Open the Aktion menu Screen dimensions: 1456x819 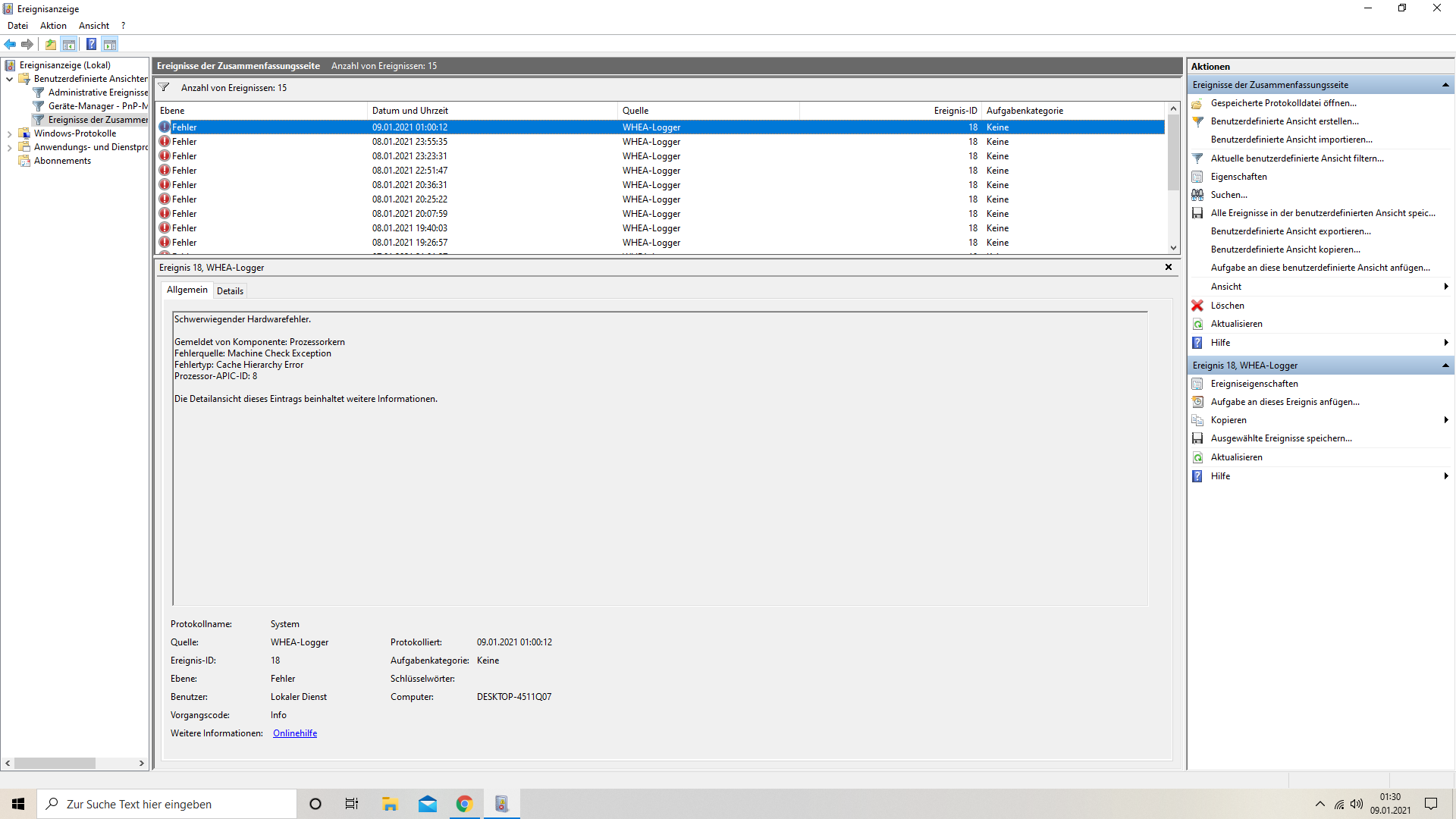[53, 26]
